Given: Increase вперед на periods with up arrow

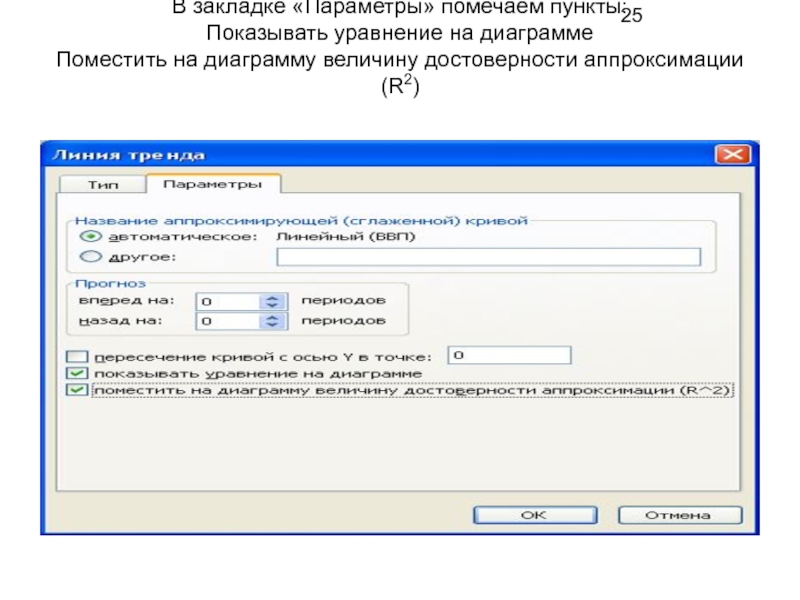Looking at the screenshot, I should click(x=271, y=296).
